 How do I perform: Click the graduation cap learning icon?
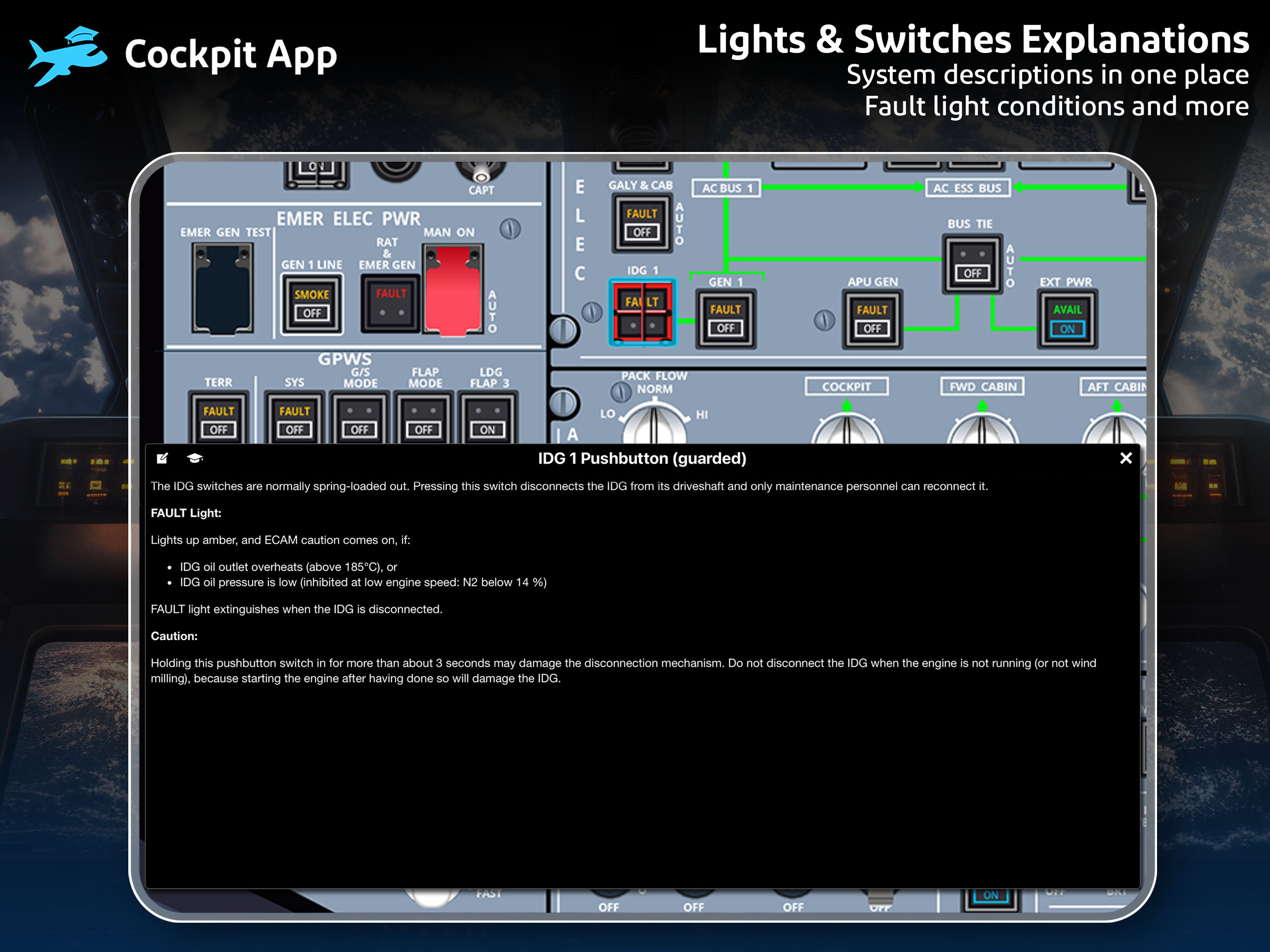(195, 458)
